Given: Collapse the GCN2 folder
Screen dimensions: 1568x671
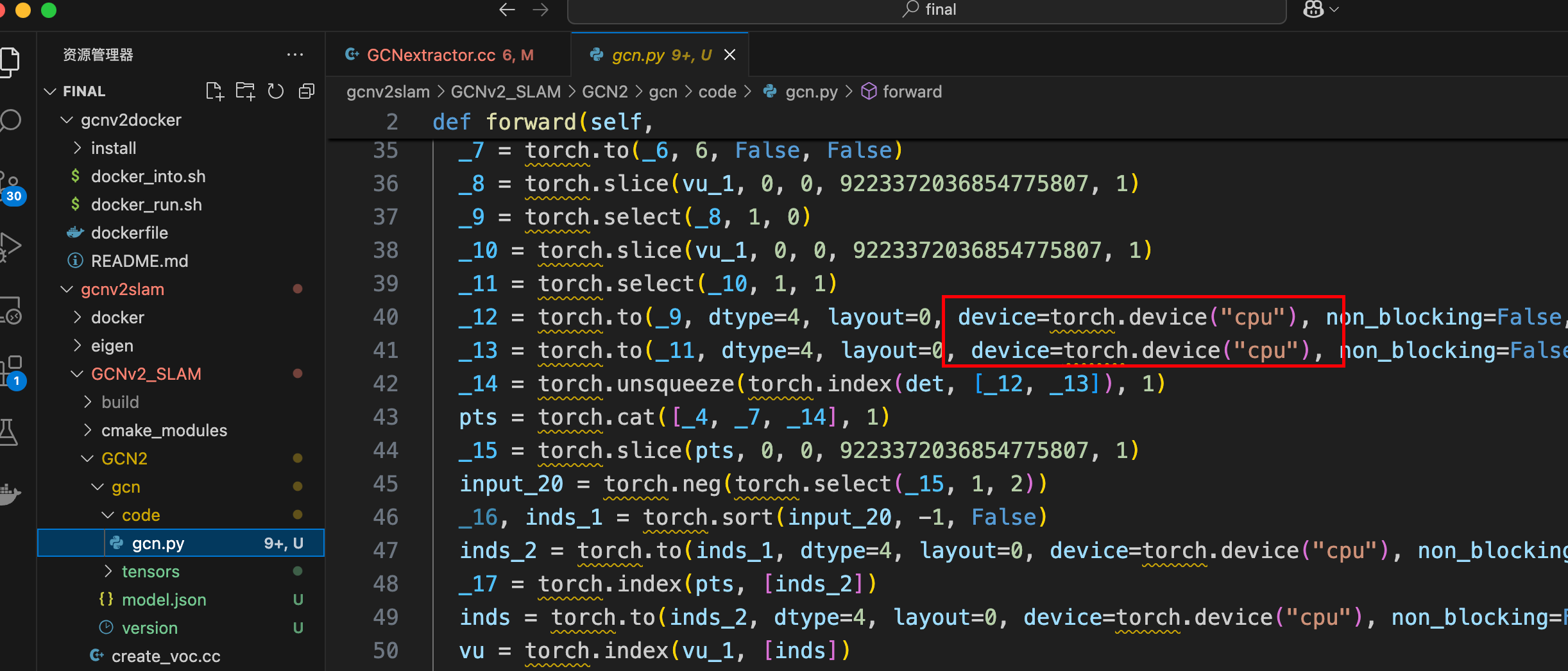Looking at the screenshot, I should [x=124, y=459].
